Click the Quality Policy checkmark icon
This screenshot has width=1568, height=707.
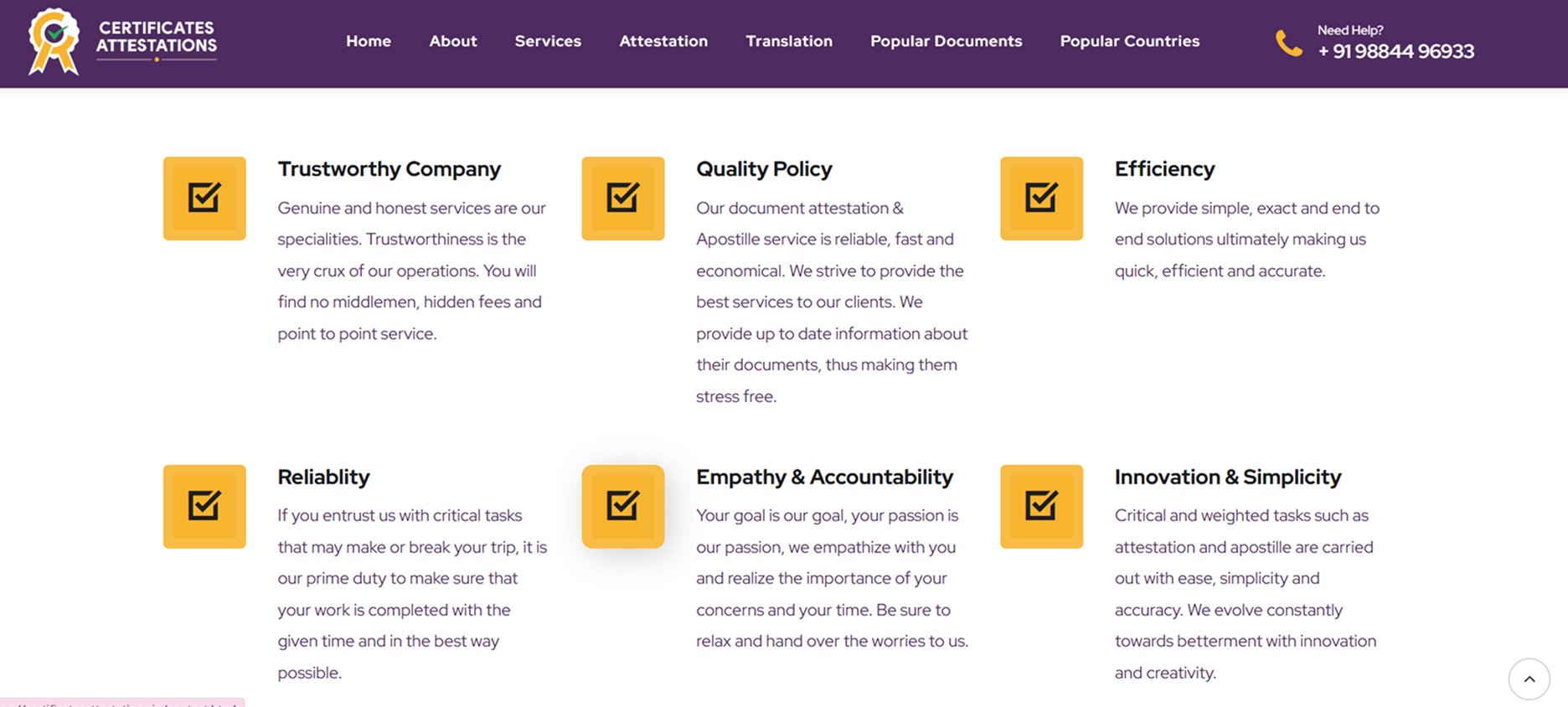click(x=623, y=199)
